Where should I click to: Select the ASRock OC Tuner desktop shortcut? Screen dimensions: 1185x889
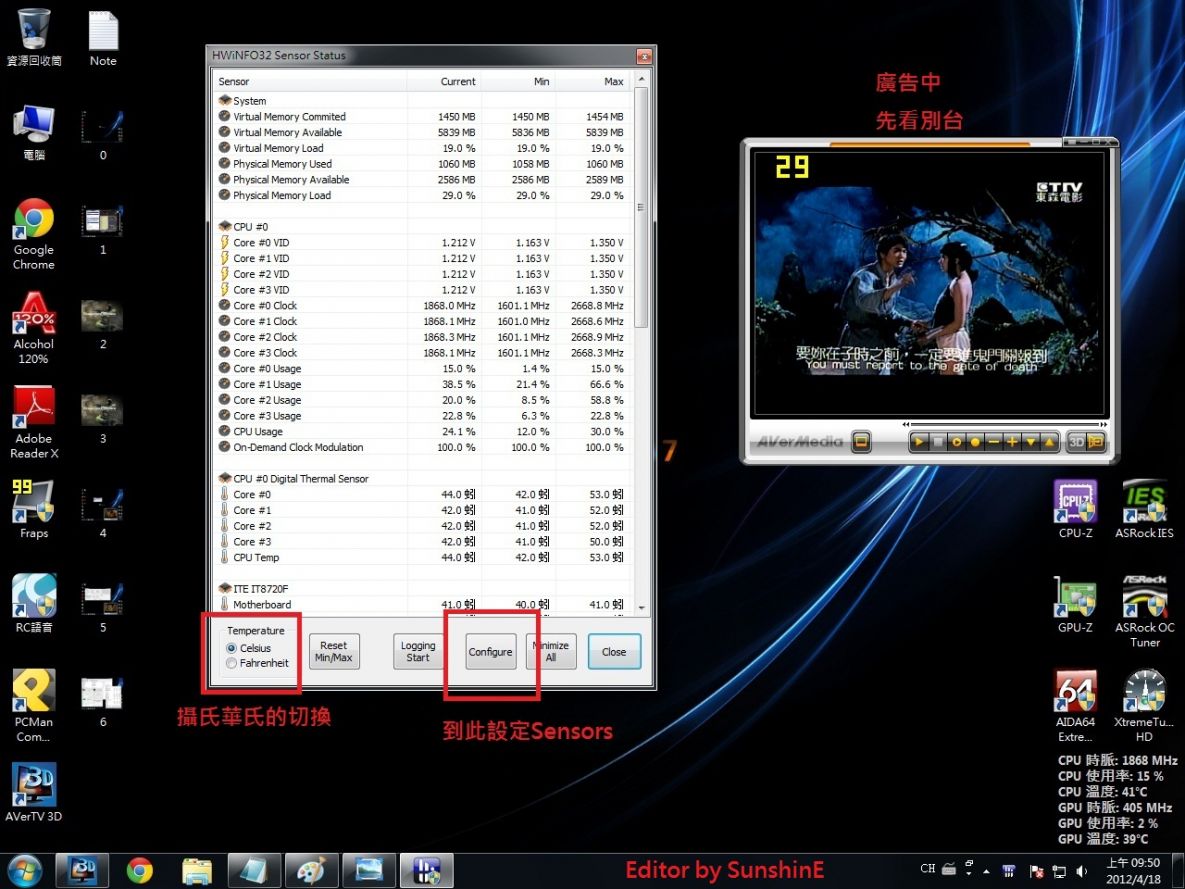[1144, 611]
